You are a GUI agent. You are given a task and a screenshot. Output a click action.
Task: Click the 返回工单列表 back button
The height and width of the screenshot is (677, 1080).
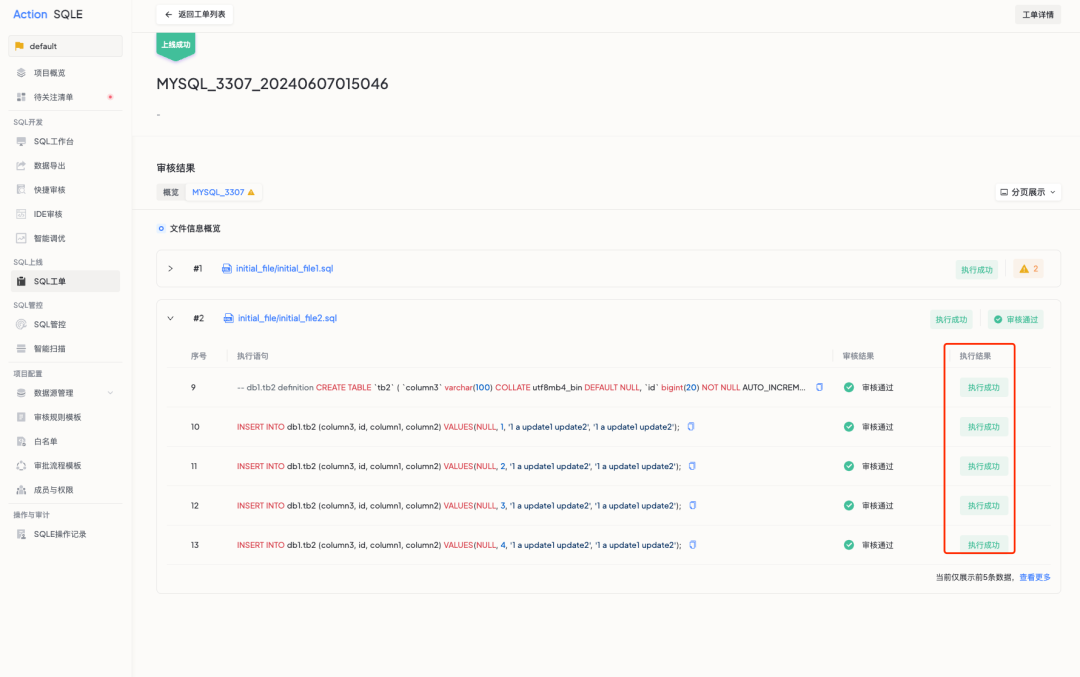(x=195, y=14)
